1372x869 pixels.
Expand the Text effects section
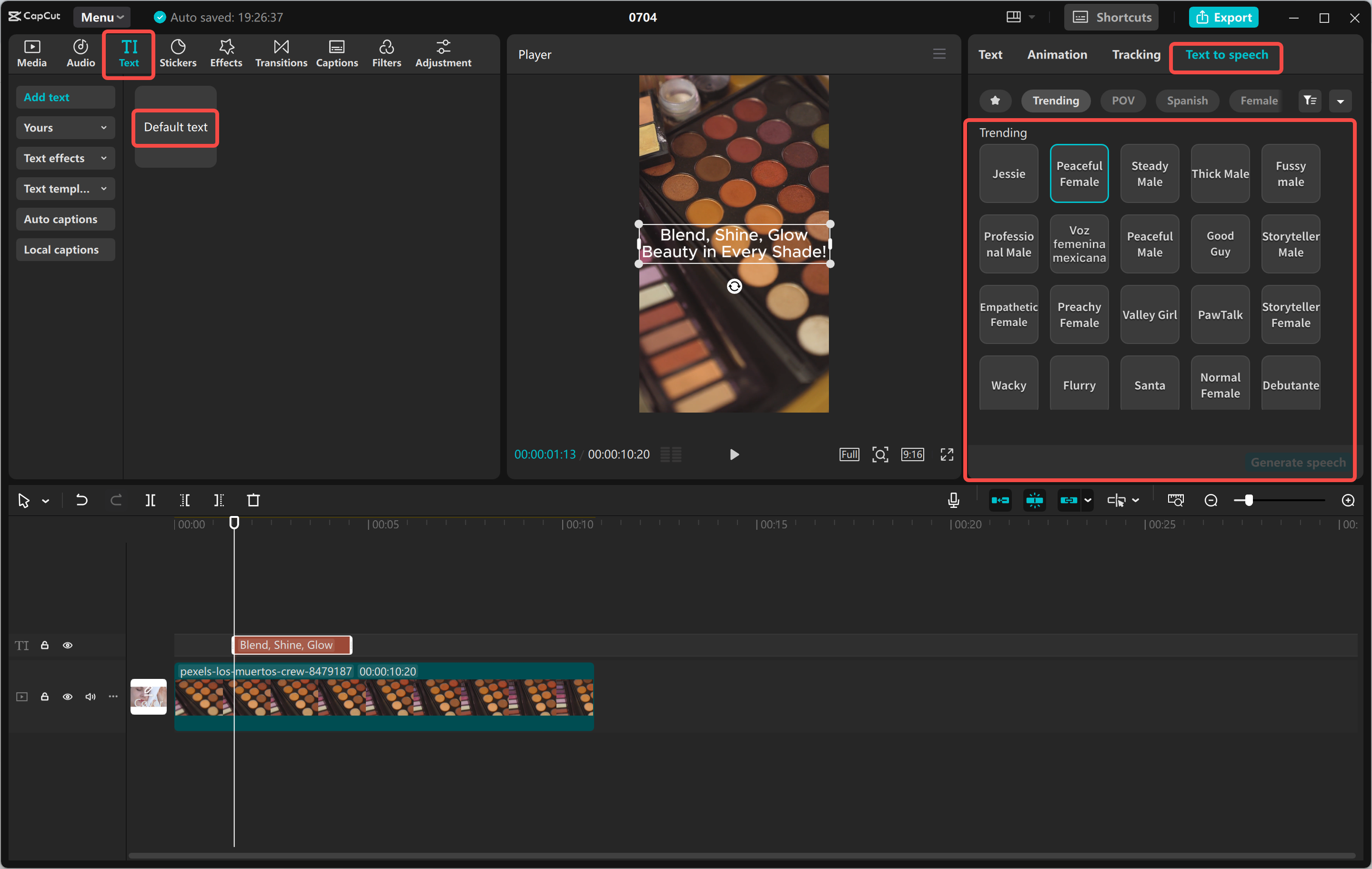(x=65, y=158)
